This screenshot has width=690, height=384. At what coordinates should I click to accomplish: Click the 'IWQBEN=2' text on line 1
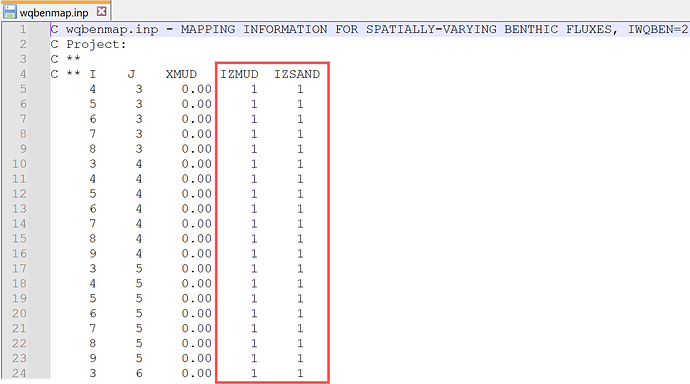pos(657,29)
